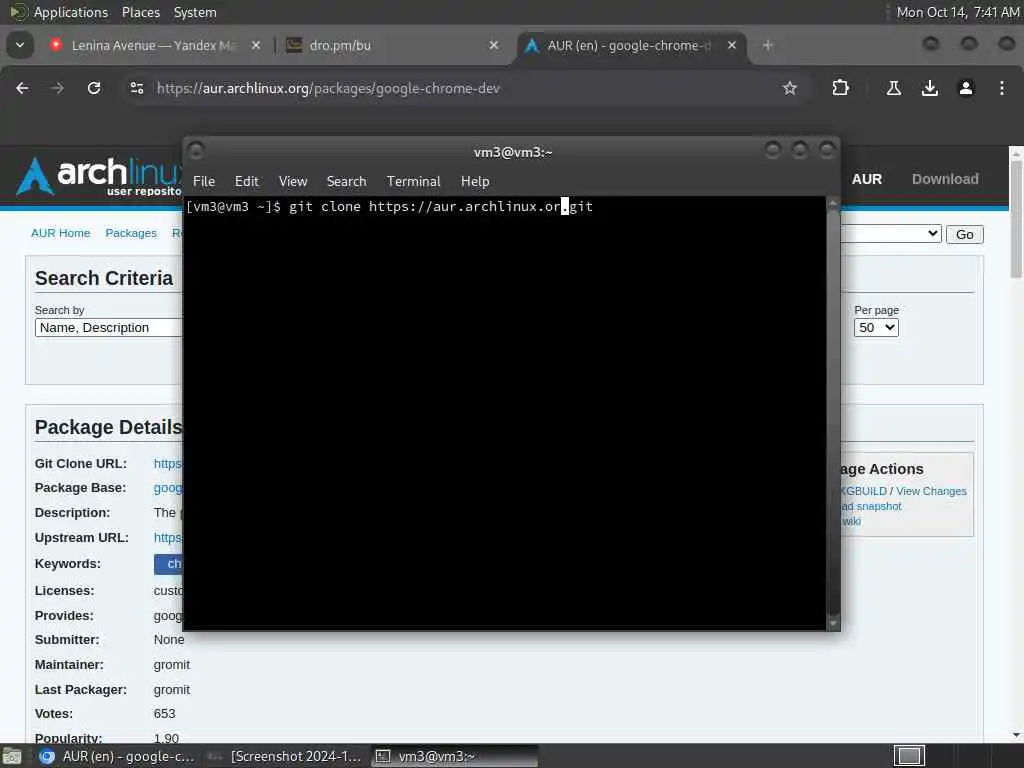The width and height of the screenshot is (1024, 768).
Task: Open terminal Edit menu
Action: coord(246,182)
